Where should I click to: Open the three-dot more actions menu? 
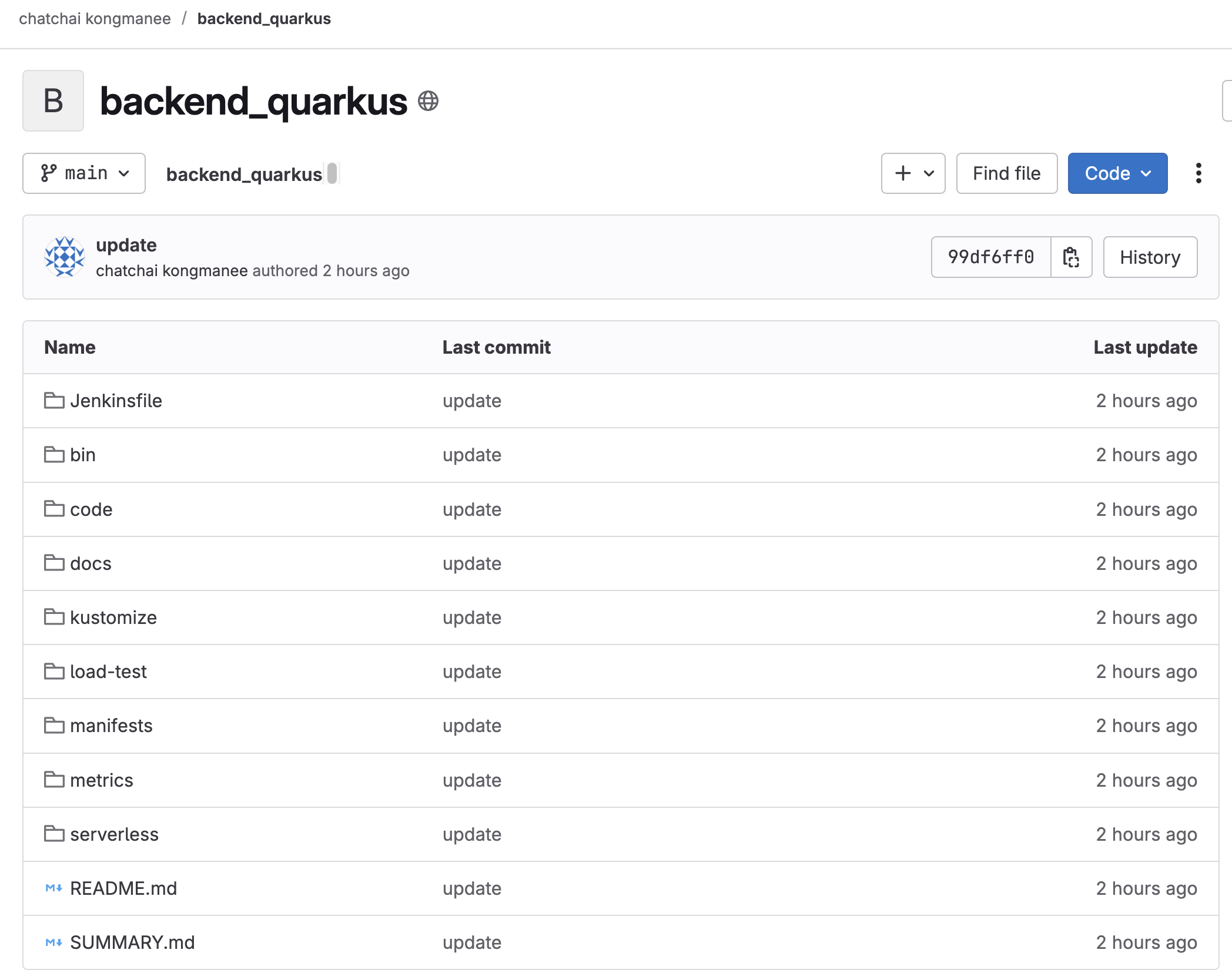tap(1198, 173)
